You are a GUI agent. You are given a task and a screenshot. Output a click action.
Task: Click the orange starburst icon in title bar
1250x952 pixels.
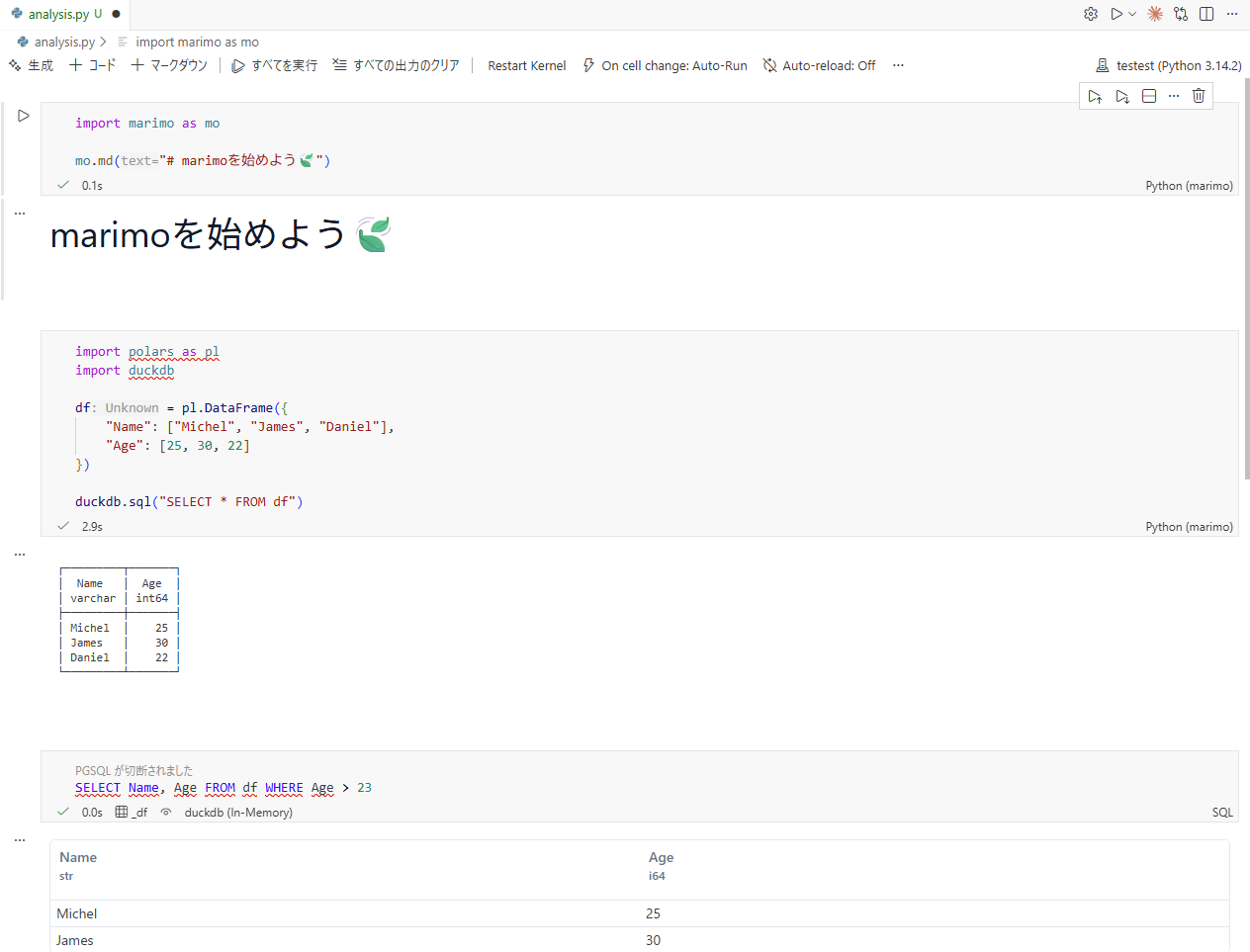[x=1154, y=14]
